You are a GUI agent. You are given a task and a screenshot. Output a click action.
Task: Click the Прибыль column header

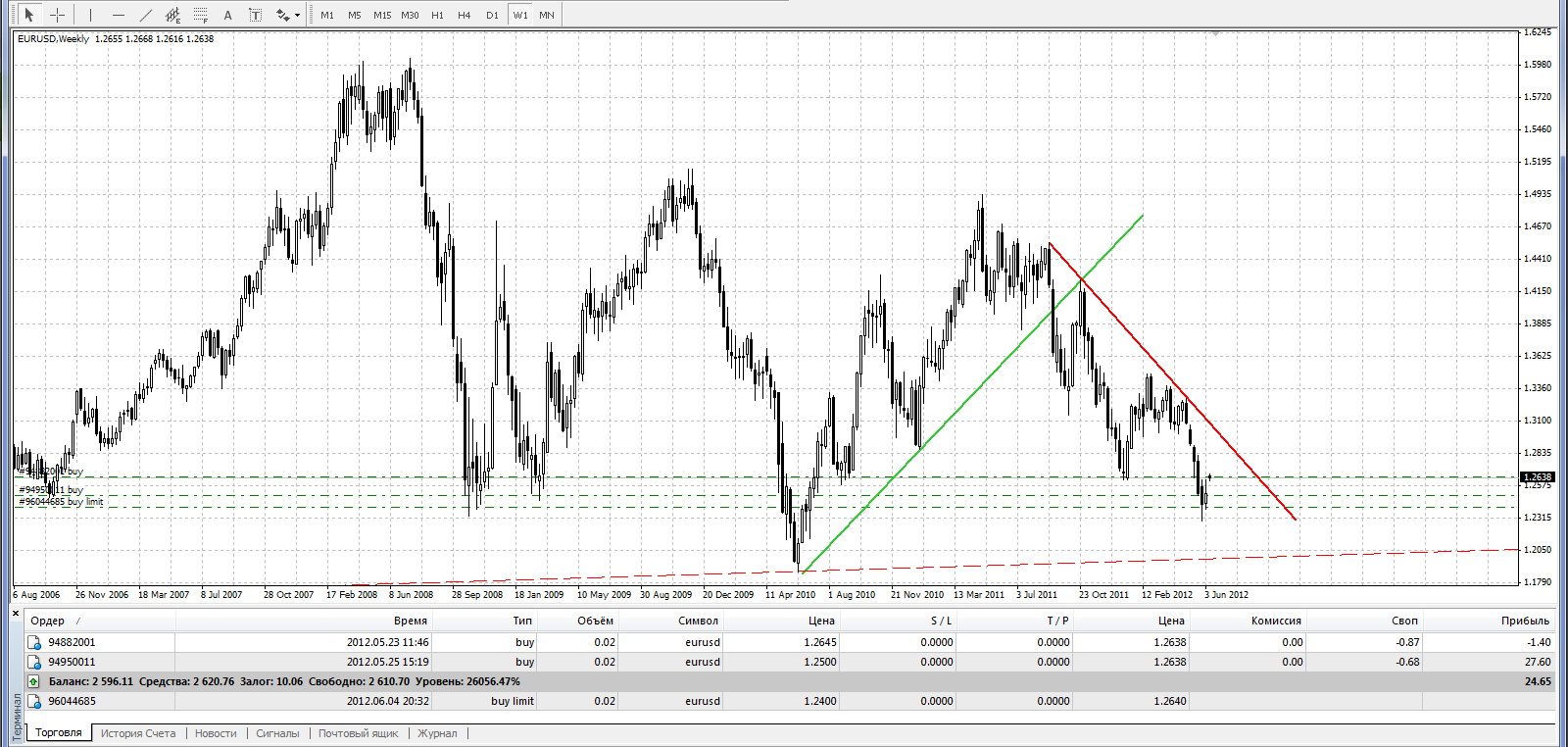1525,621
